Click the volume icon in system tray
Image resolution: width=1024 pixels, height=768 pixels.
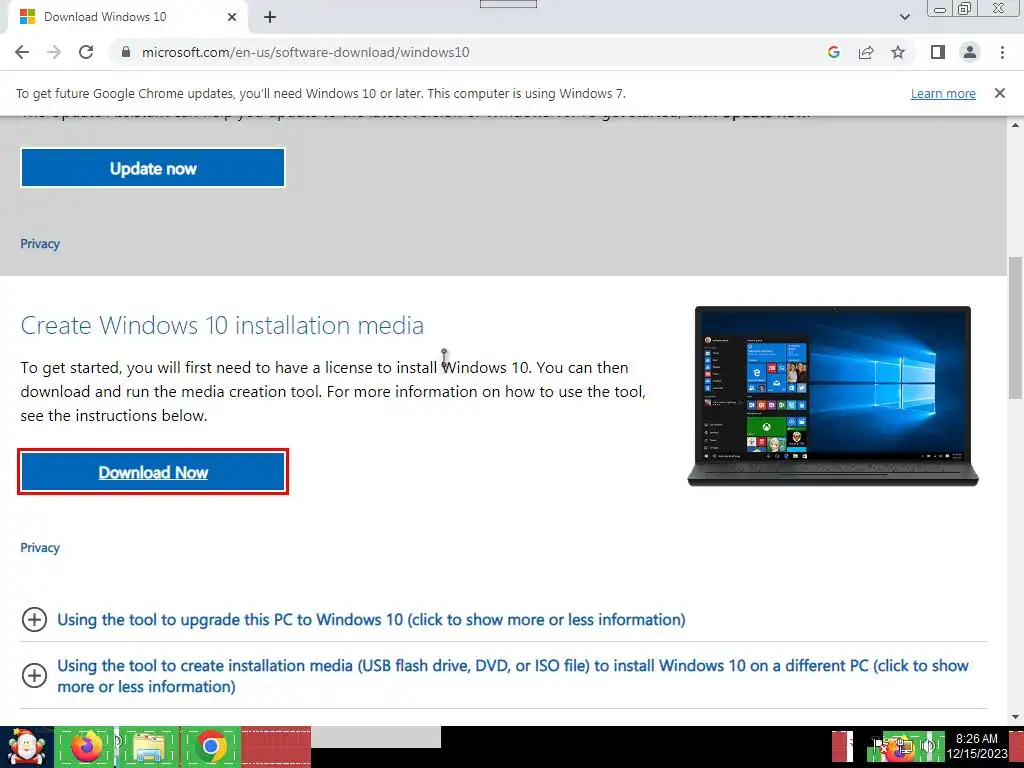[x=928, y=746]
